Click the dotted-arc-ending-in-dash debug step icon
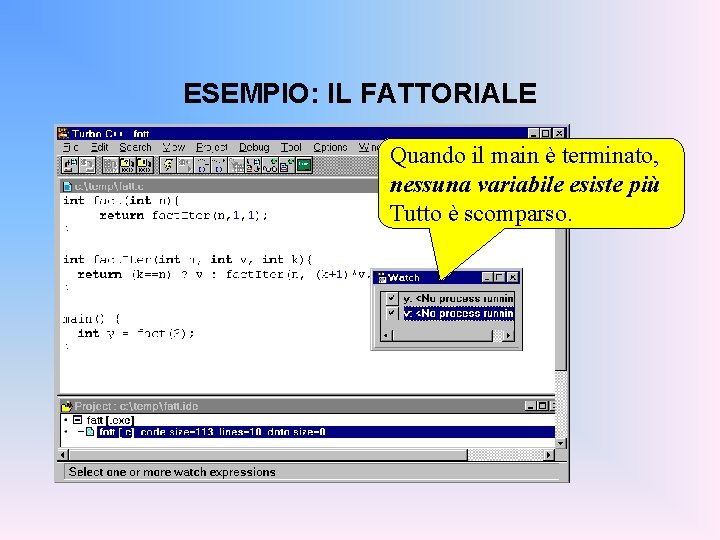Viewport: 720px width, 540px height. point(202,165)
